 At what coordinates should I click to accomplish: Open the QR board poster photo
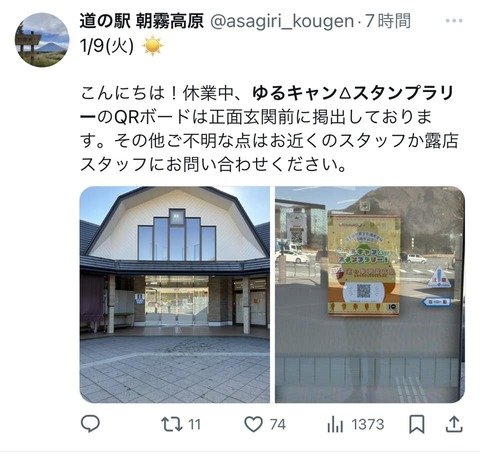[x=370, y=295]
